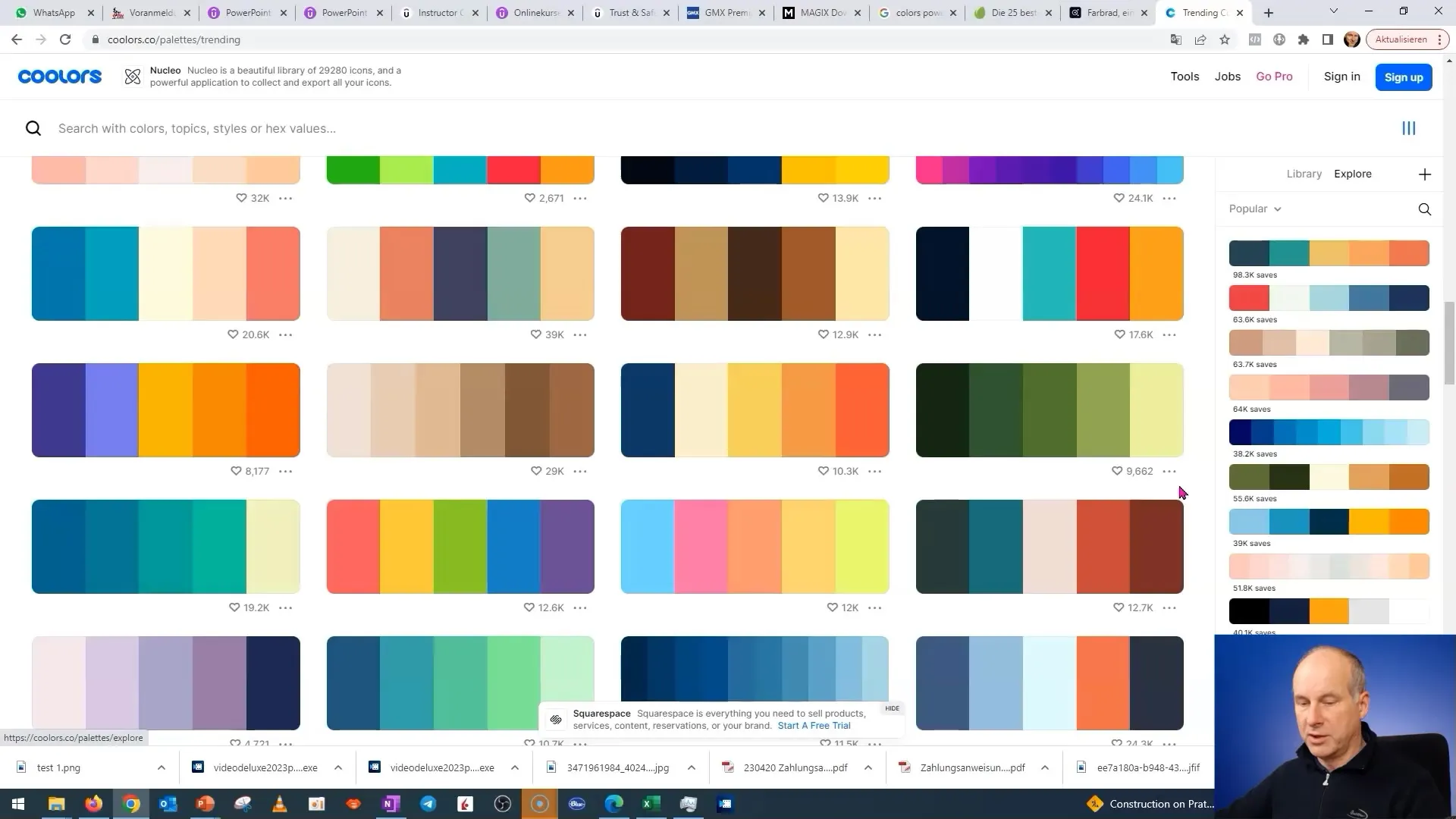Click the Coolors logo in the top left
Viewport: 1456px width, 819px height.
(x=60, y=76)
